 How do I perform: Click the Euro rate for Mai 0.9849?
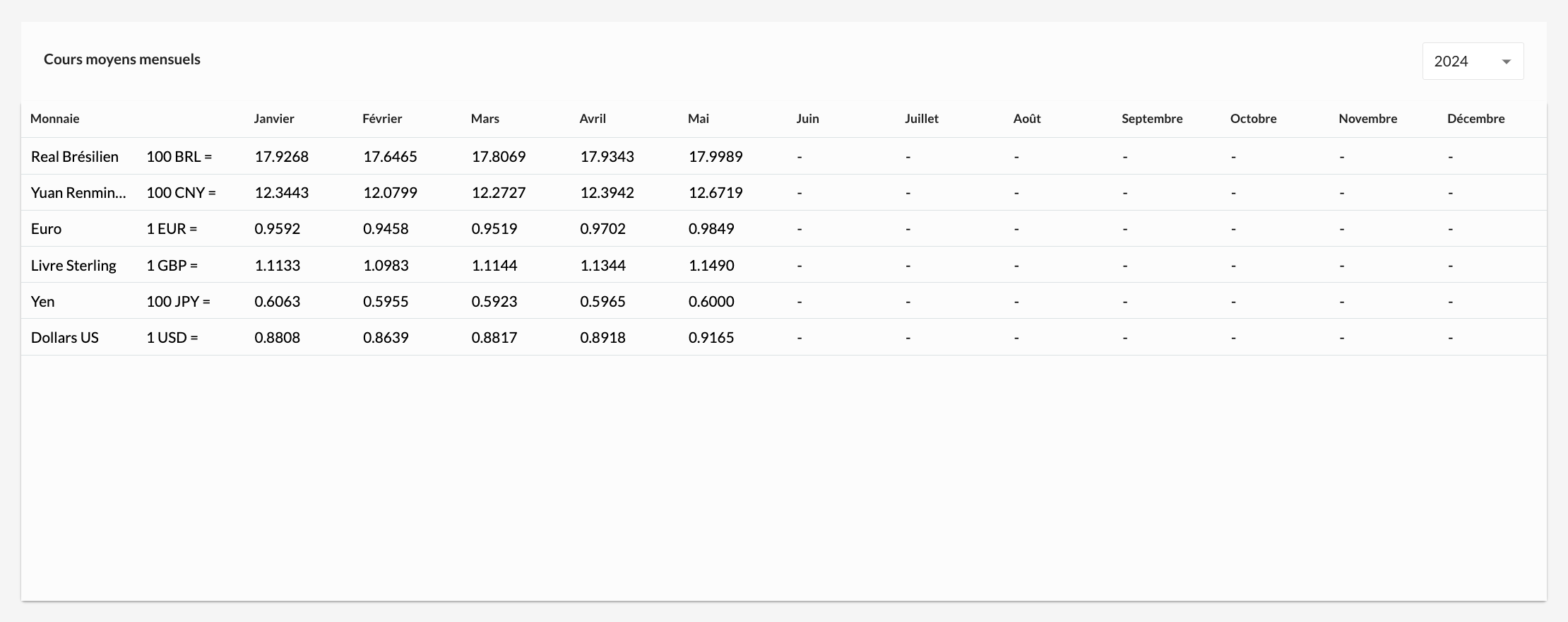point(711,229)
